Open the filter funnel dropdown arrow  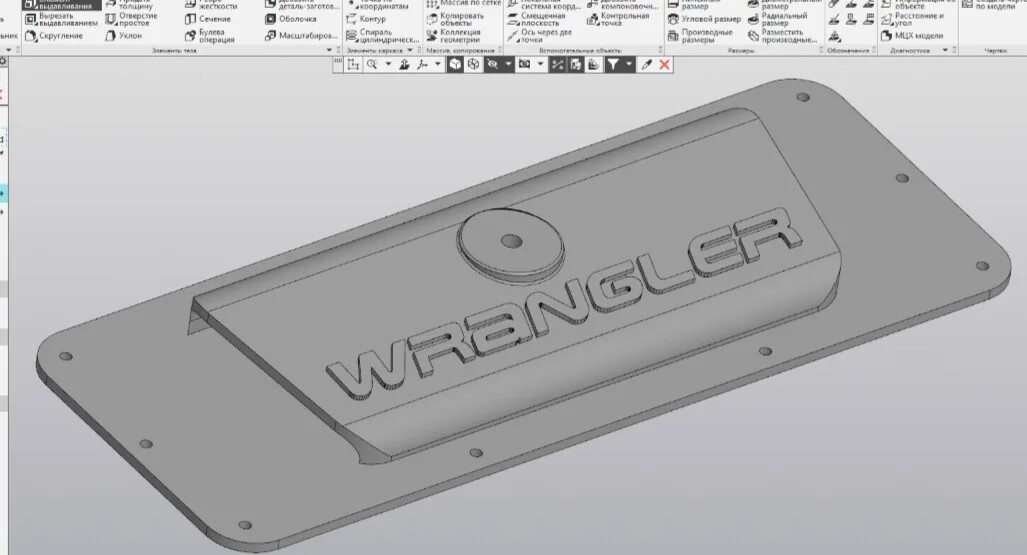tap(629, 64)
